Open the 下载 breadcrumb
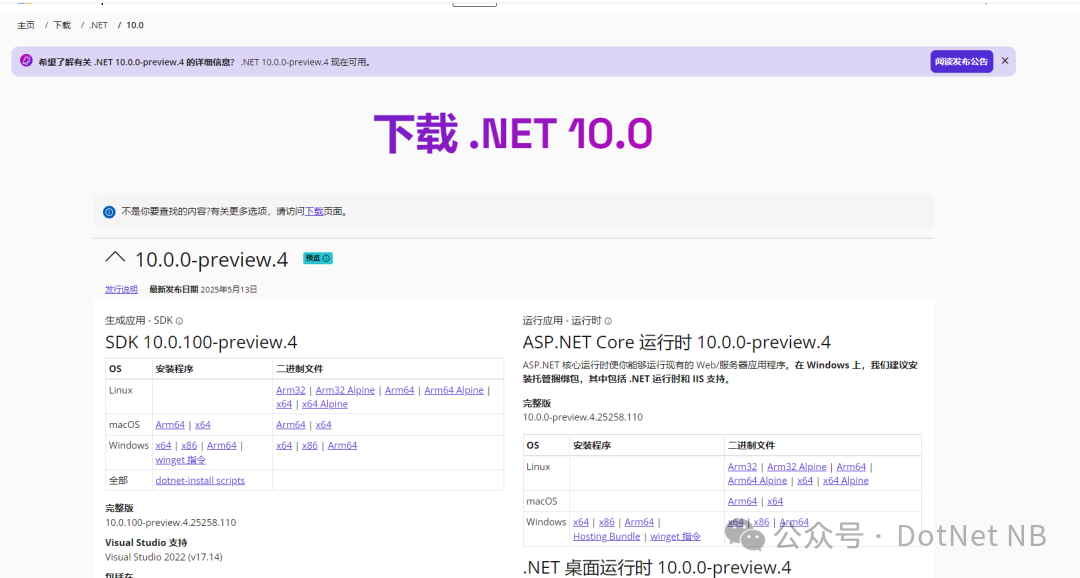 pos(62,25)
